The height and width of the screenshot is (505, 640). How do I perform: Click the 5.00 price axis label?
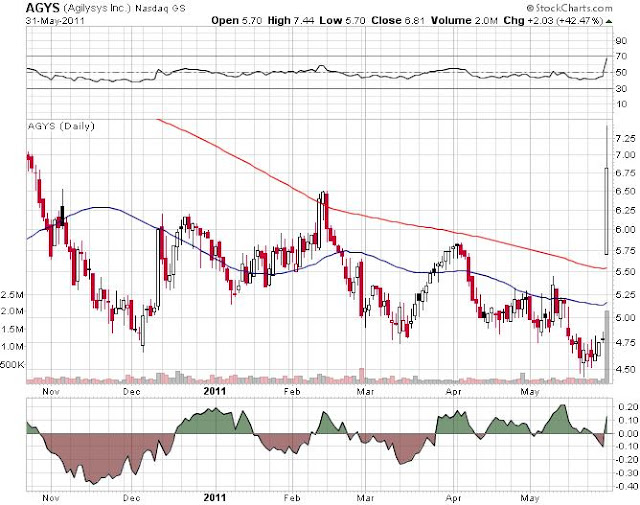tap(625, 318)
